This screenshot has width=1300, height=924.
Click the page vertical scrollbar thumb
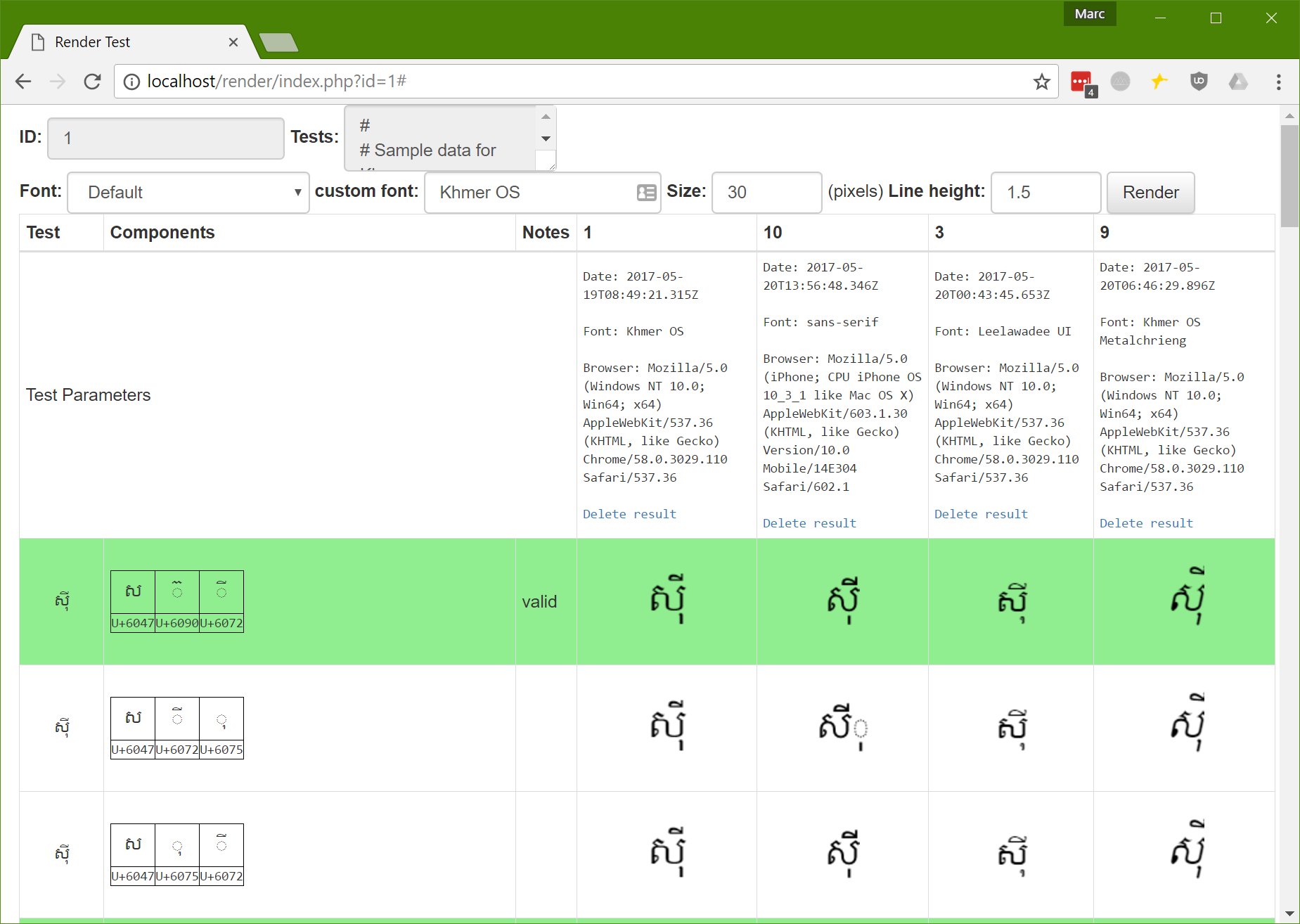coord(1289,176)
